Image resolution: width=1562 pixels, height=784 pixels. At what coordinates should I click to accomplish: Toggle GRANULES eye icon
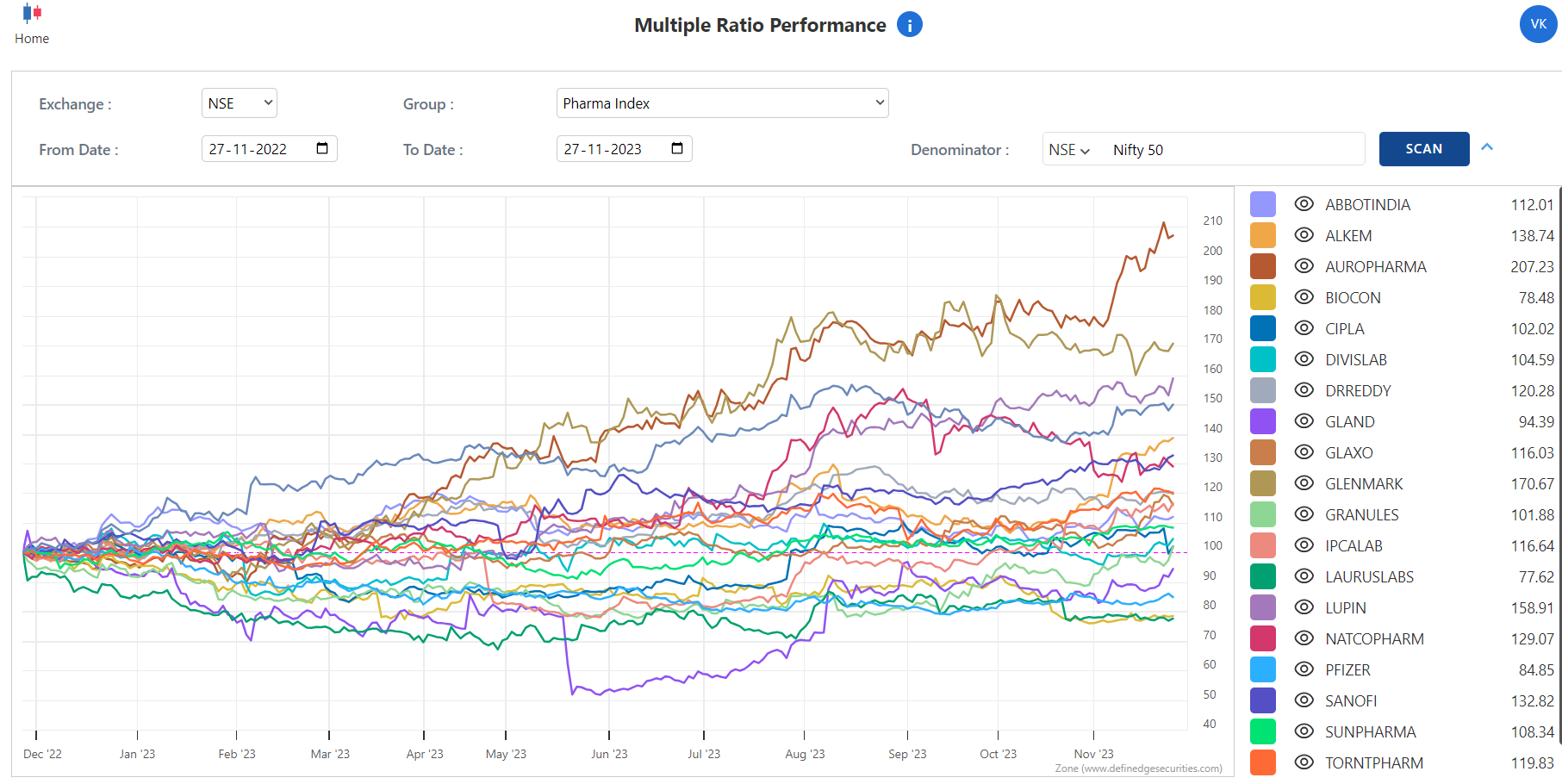pos(1304,514)
